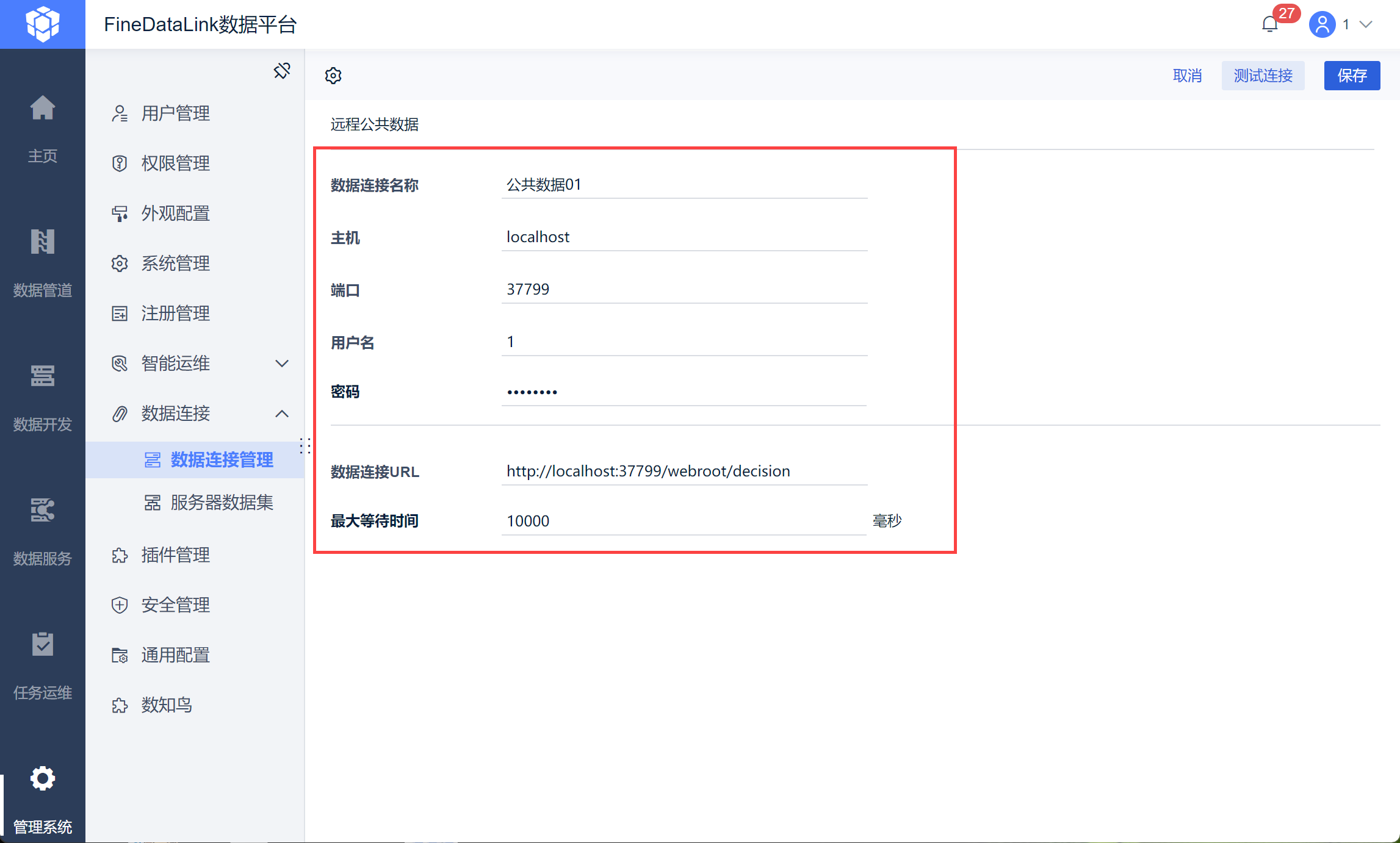
Task: Open the user account dropdown arrow
Action: click(1366, 24)
